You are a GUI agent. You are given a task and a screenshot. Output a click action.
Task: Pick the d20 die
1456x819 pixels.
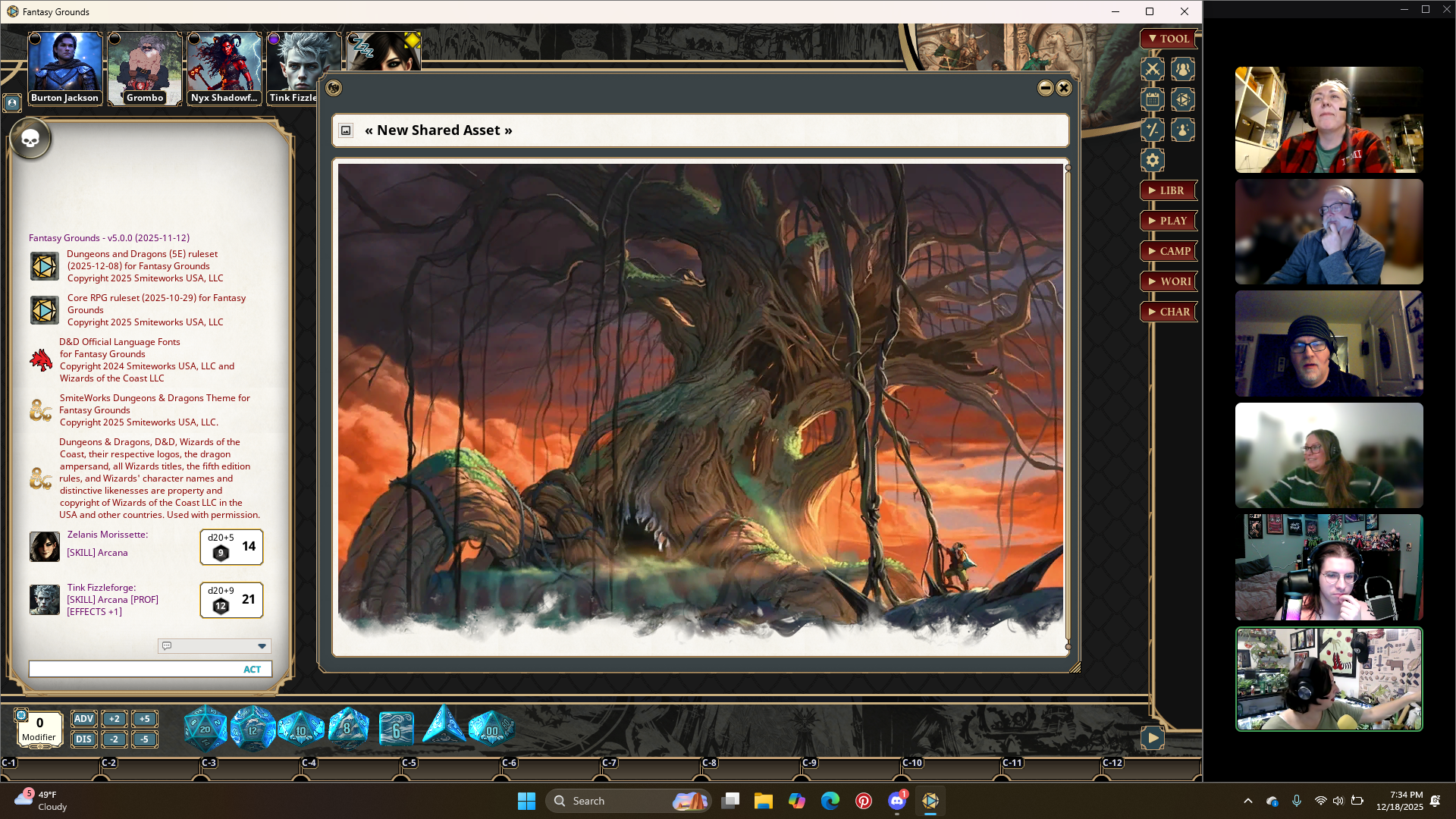point(205,729)
